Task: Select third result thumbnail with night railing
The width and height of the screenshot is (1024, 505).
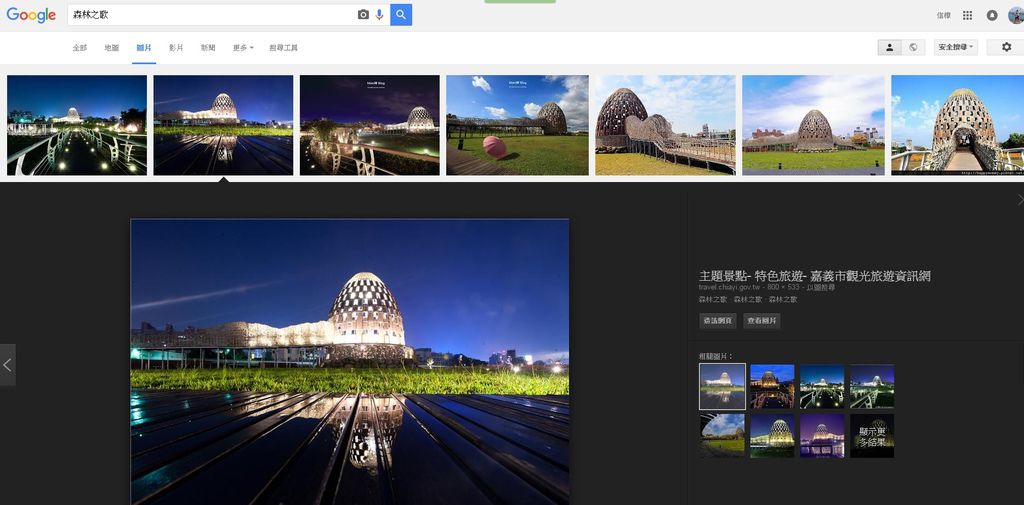Action: 370,125
